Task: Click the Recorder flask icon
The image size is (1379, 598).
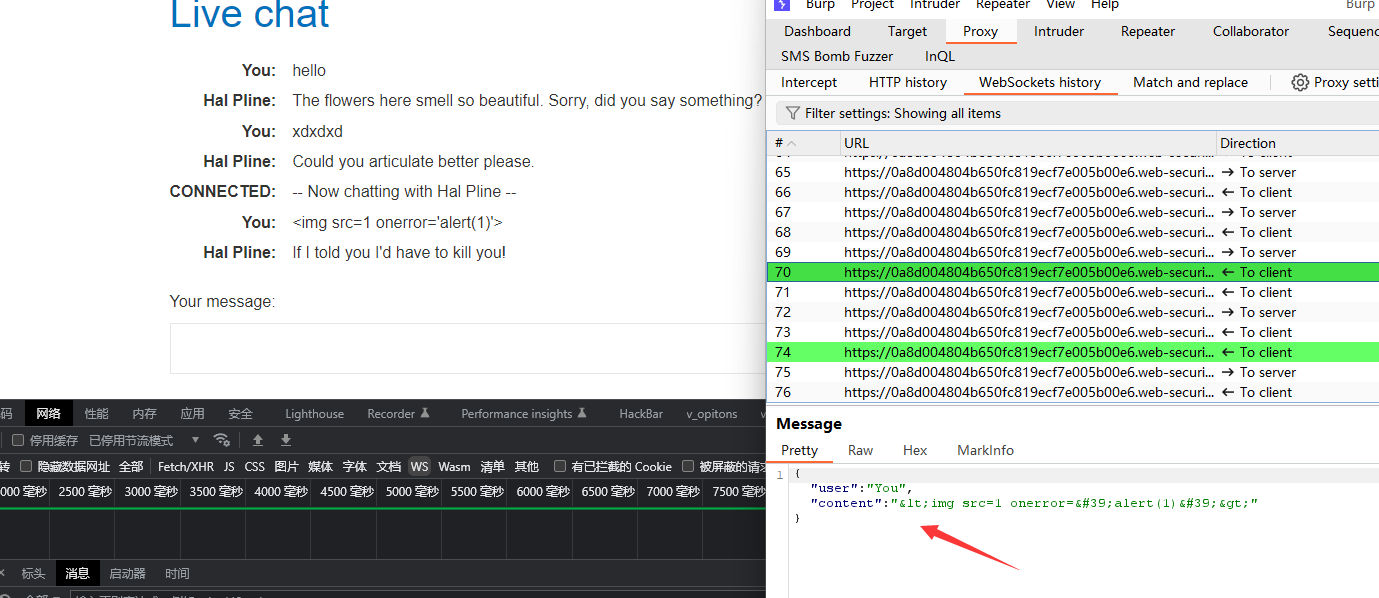Action: [x=424, y=414]
